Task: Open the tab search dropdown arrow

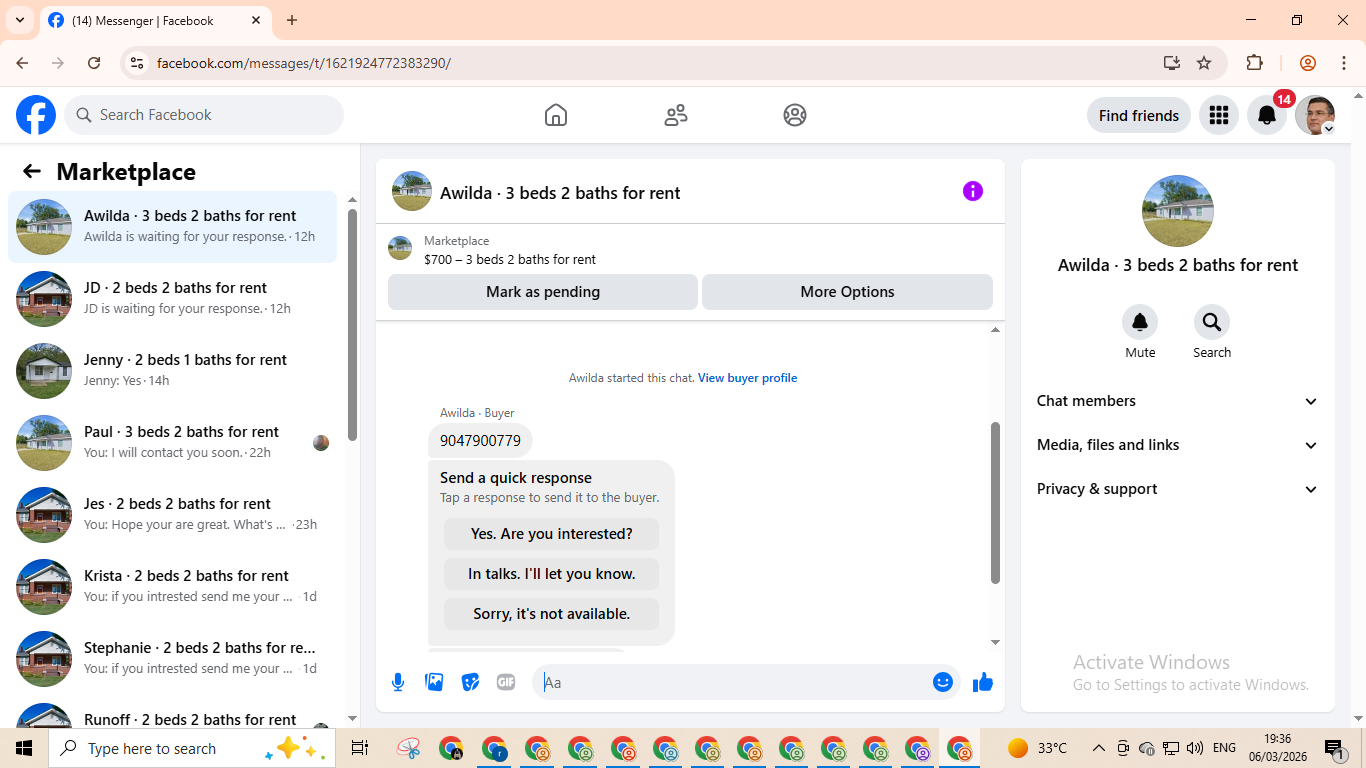Action: click(x=19, y=20)
